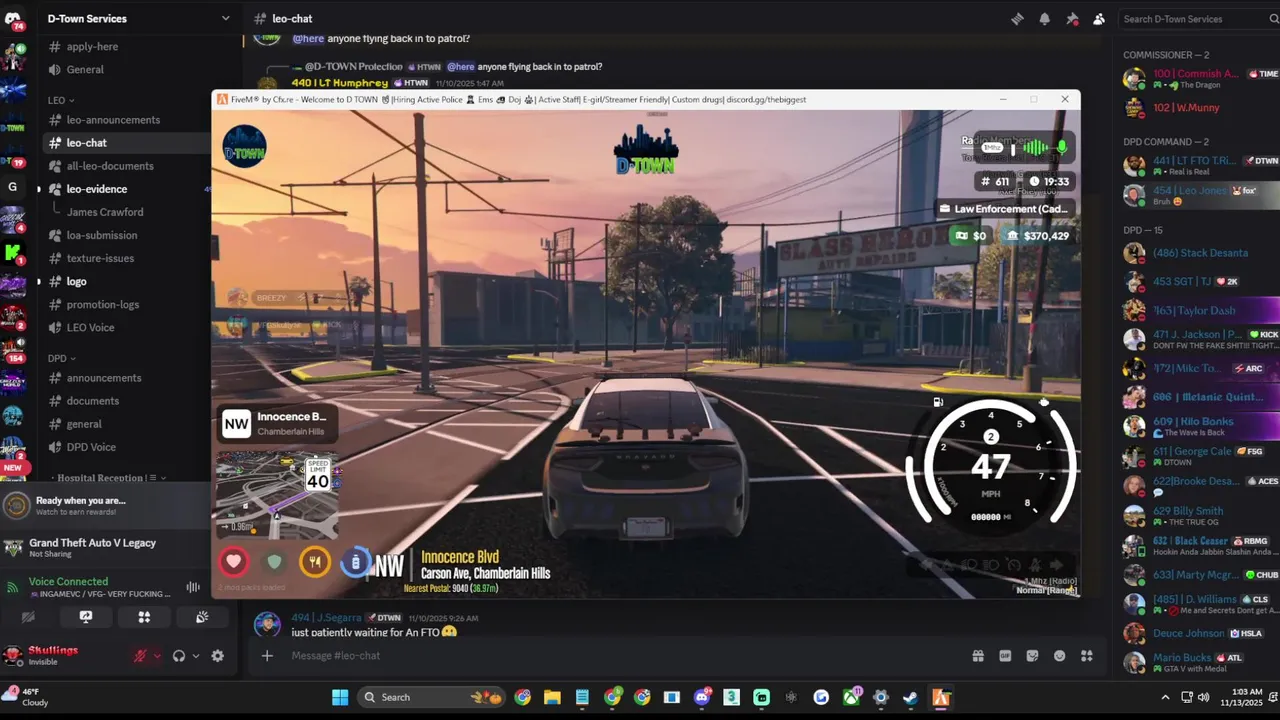
Task: Expand Hospital Reception category
Action: 112,478
